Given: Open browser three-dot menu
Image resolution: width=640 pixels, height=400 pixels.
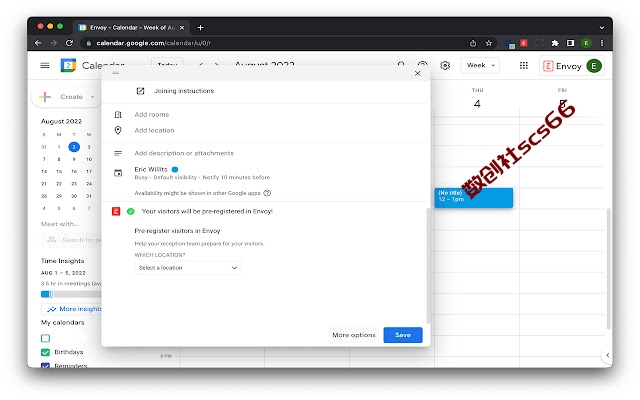Looking at the screenshot, I should pos(602,43).
